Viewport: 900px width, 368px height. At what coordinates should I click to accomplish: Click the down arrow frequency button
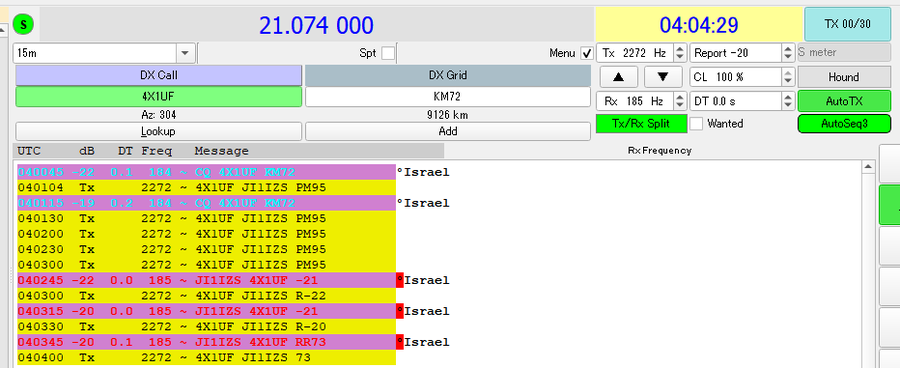663,76
